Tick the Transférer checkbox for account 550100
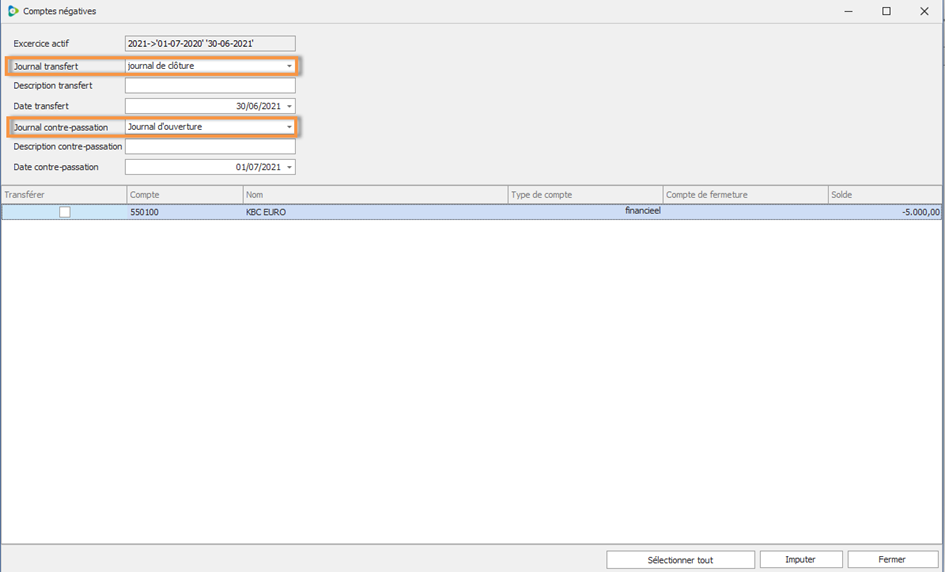This screenshot has height=572, width=945. (x=64, y=212)
